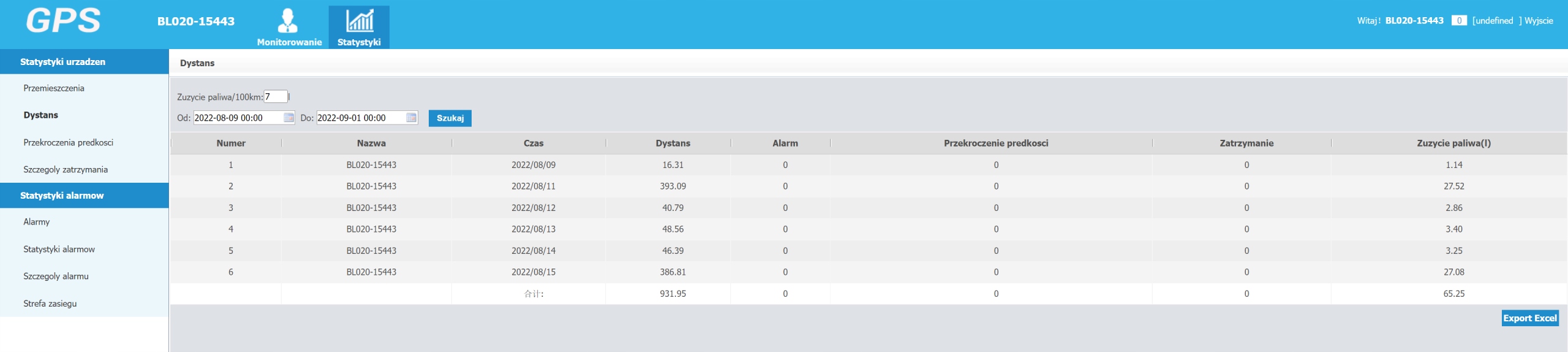Sort by the Dystans column header
This screenshot has width=1568, height=352.
673,143
